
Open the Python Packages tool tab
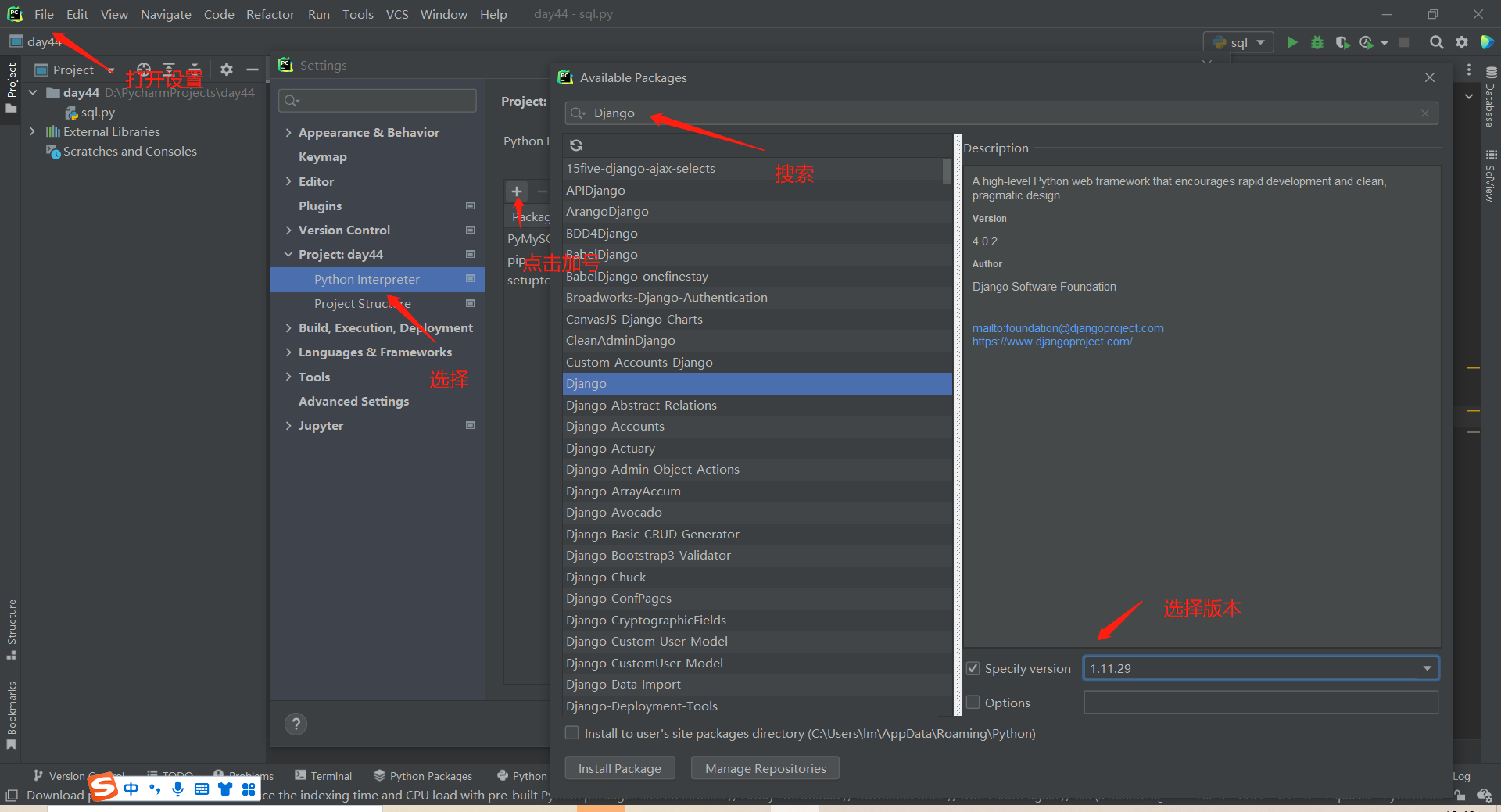coord(423,776)
